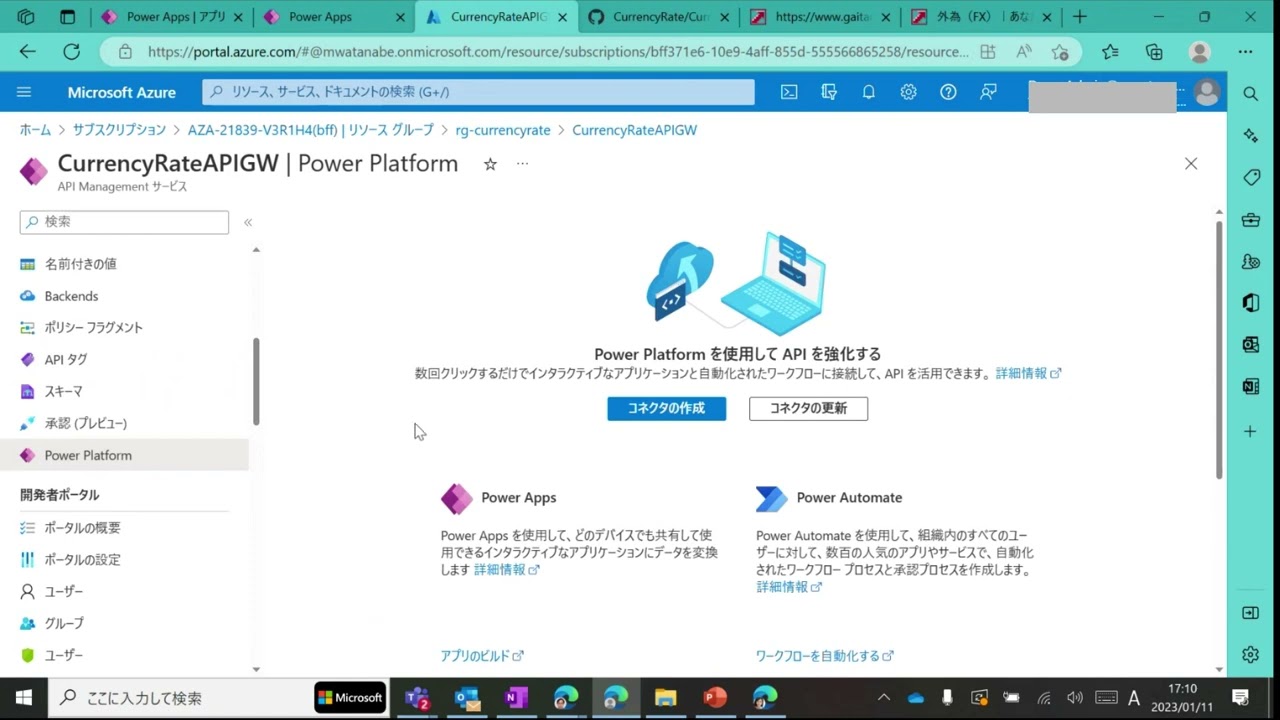Switch to the GitHub CurrencyRate browser tab
This screenshot has width=1280, height=720.
tap(659, 17)
